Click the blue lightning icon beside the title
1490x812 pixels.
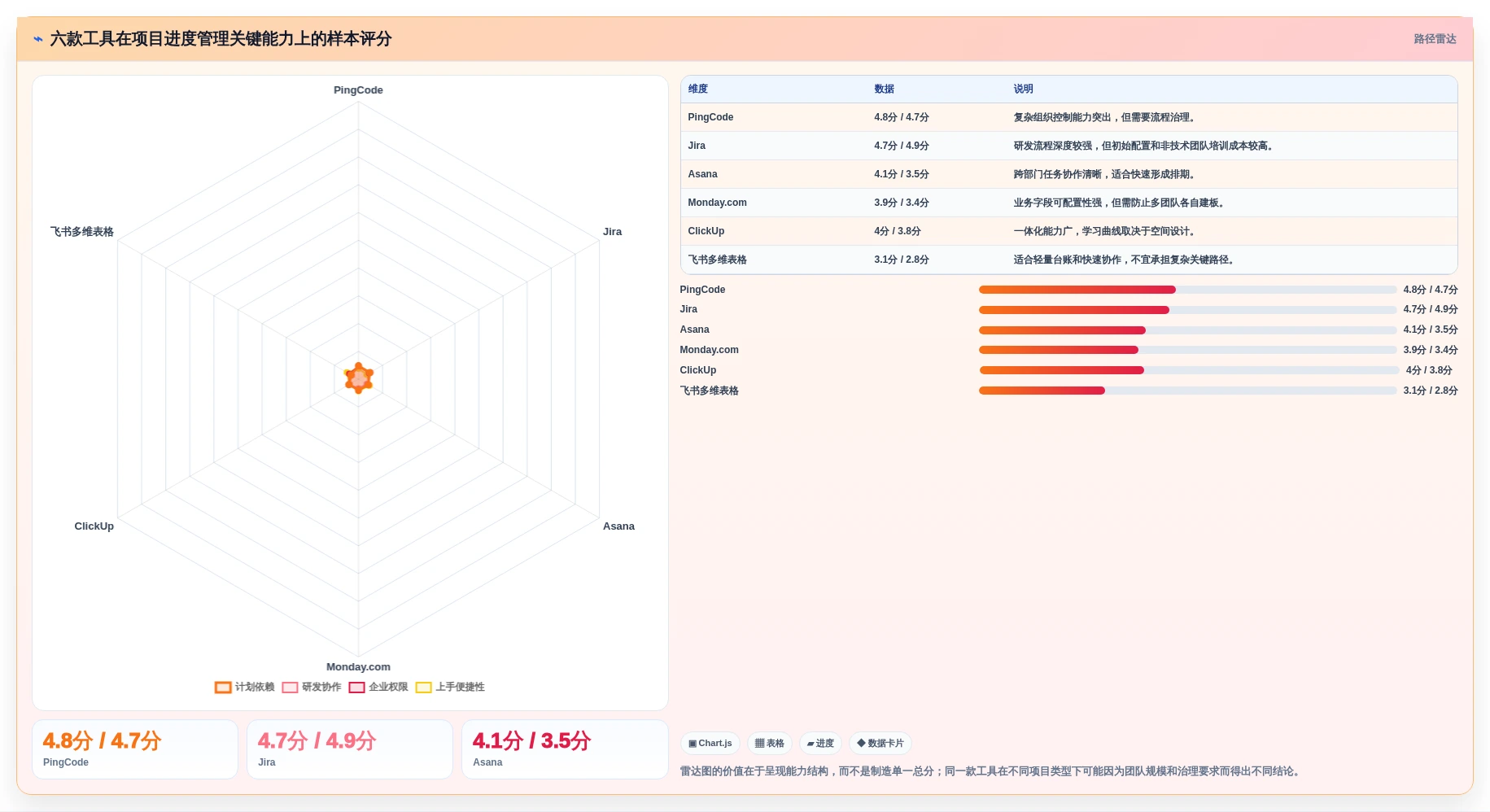pos(38,39)
